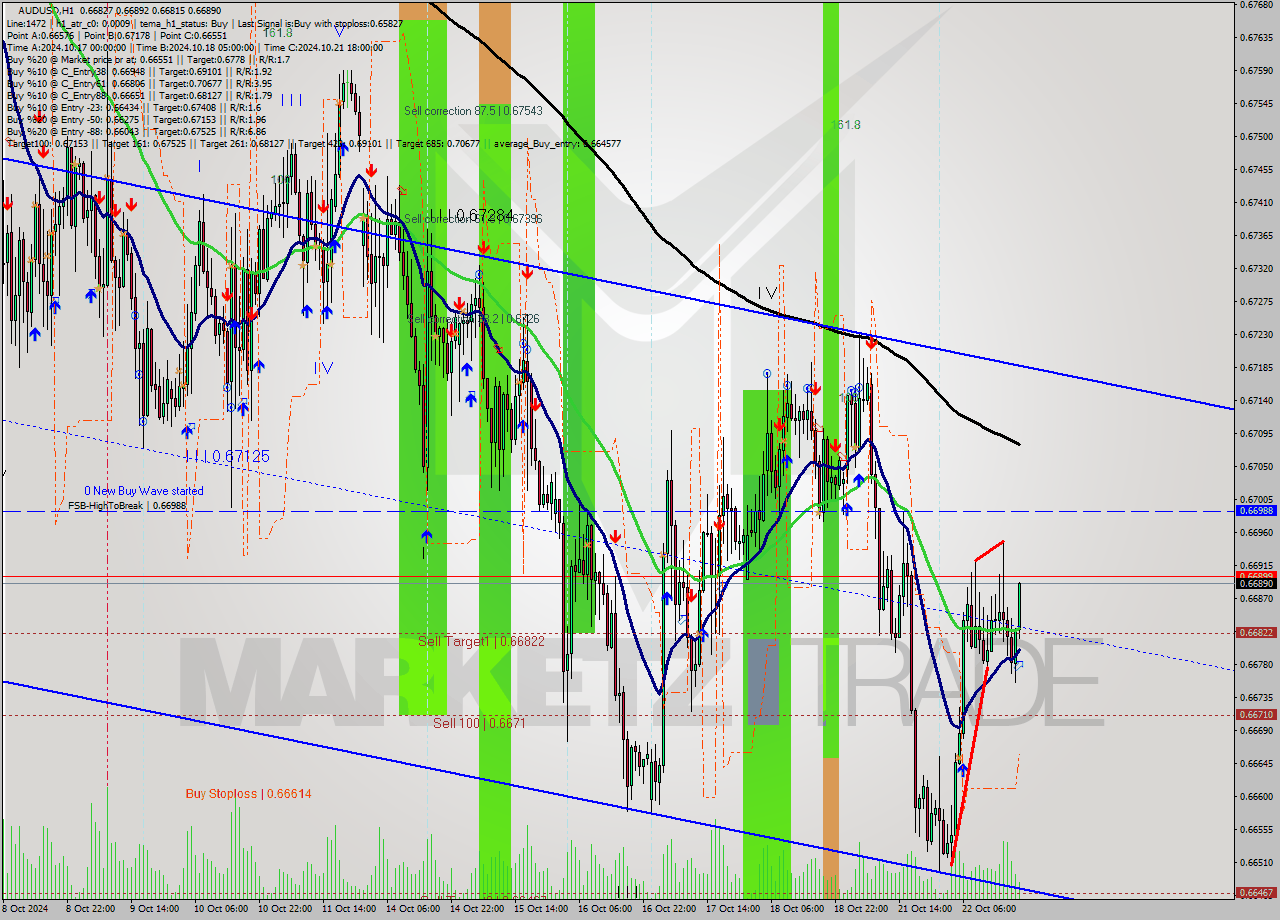Click the 0.66467 price tag at axis bottom
This screenshot has width=1280, height=920.
(x=1257, y=893)
